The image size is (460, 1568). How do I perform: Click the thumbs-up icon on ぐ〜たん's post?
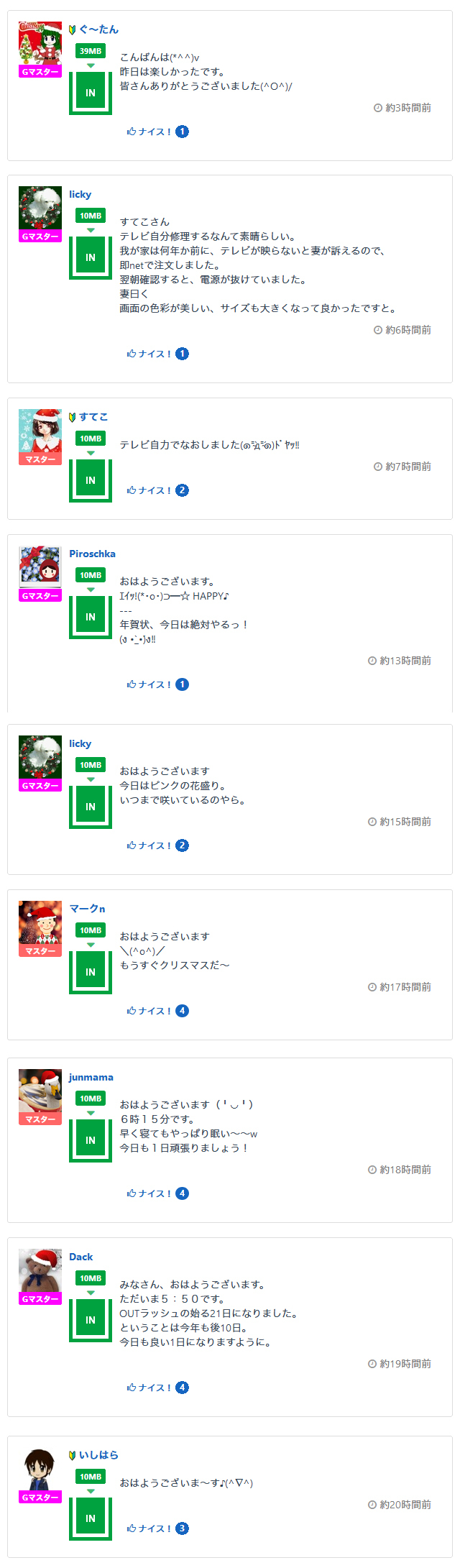click(132, 132)
